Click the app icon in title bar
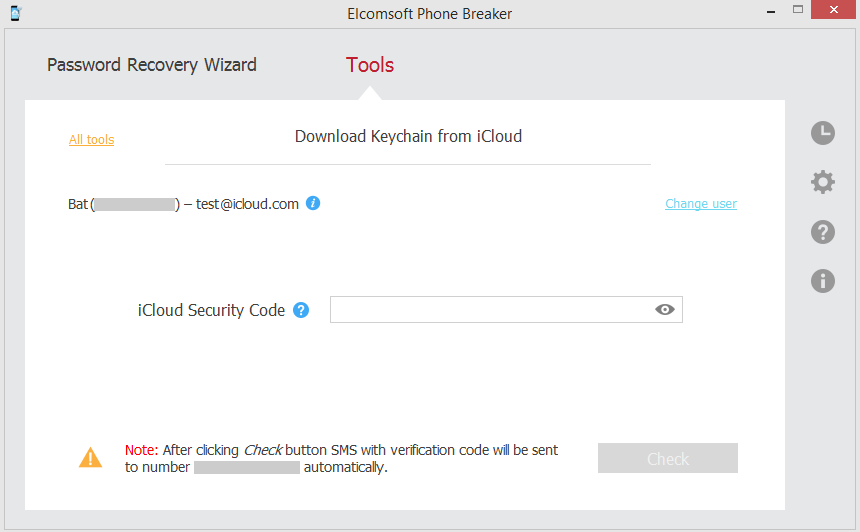 pyautogui.click(x=15, y=13)
